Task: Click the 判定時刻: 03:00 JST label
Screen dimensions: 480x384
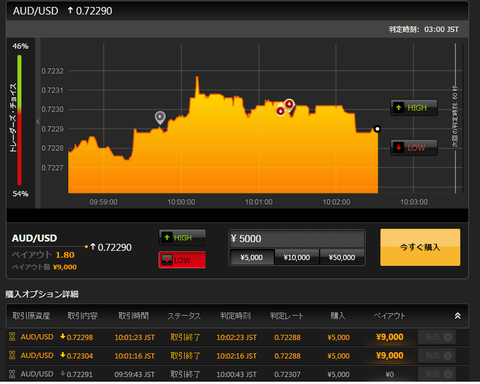Action: (424, 29)
